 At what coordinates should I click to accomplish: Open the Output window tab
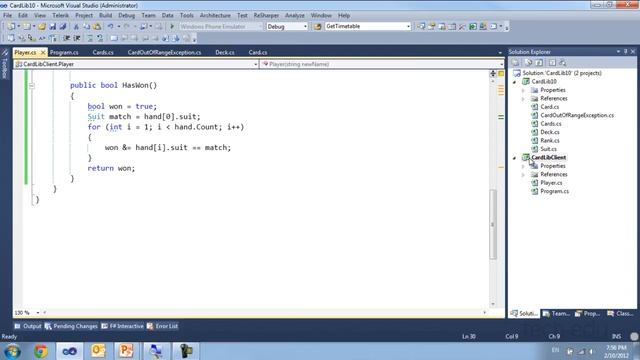pyautogui.click(x=28, y=326)
